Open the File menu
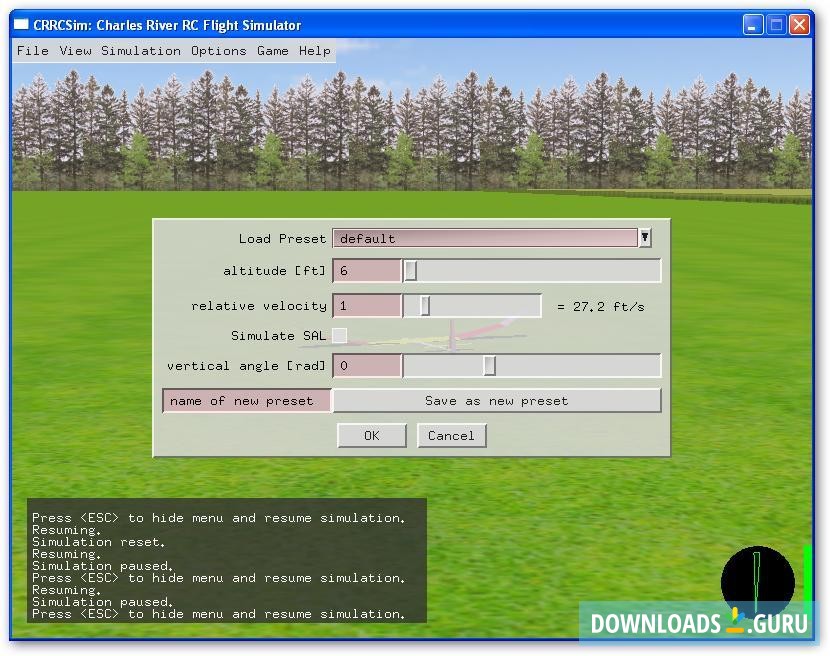 pos(32,51)
